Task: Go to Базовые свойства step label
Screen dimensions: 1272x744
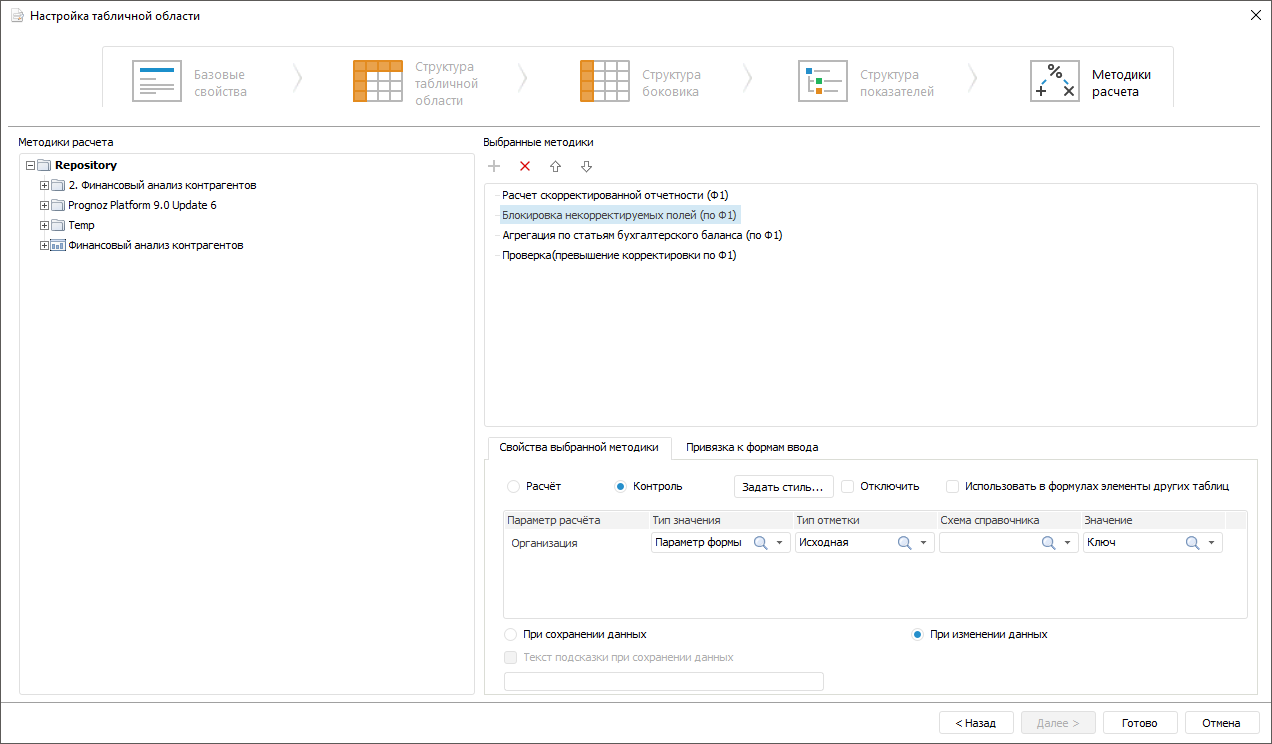Action: point(220,83)
